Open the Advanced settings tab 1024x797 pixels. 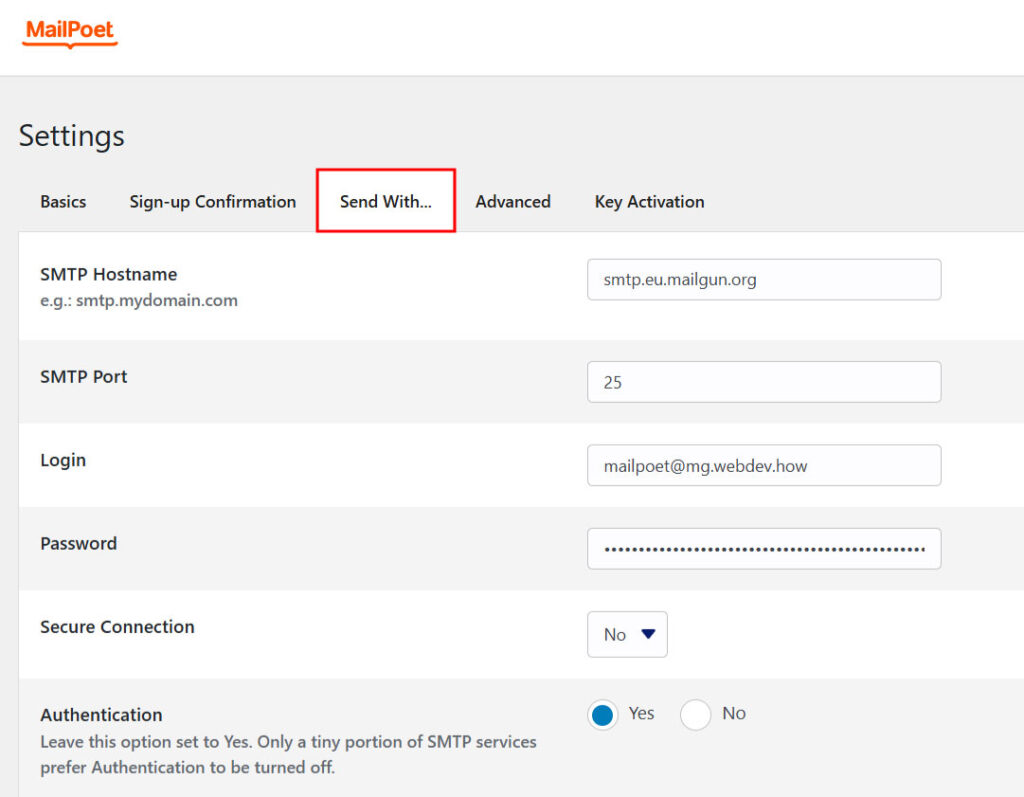point(513,201)
